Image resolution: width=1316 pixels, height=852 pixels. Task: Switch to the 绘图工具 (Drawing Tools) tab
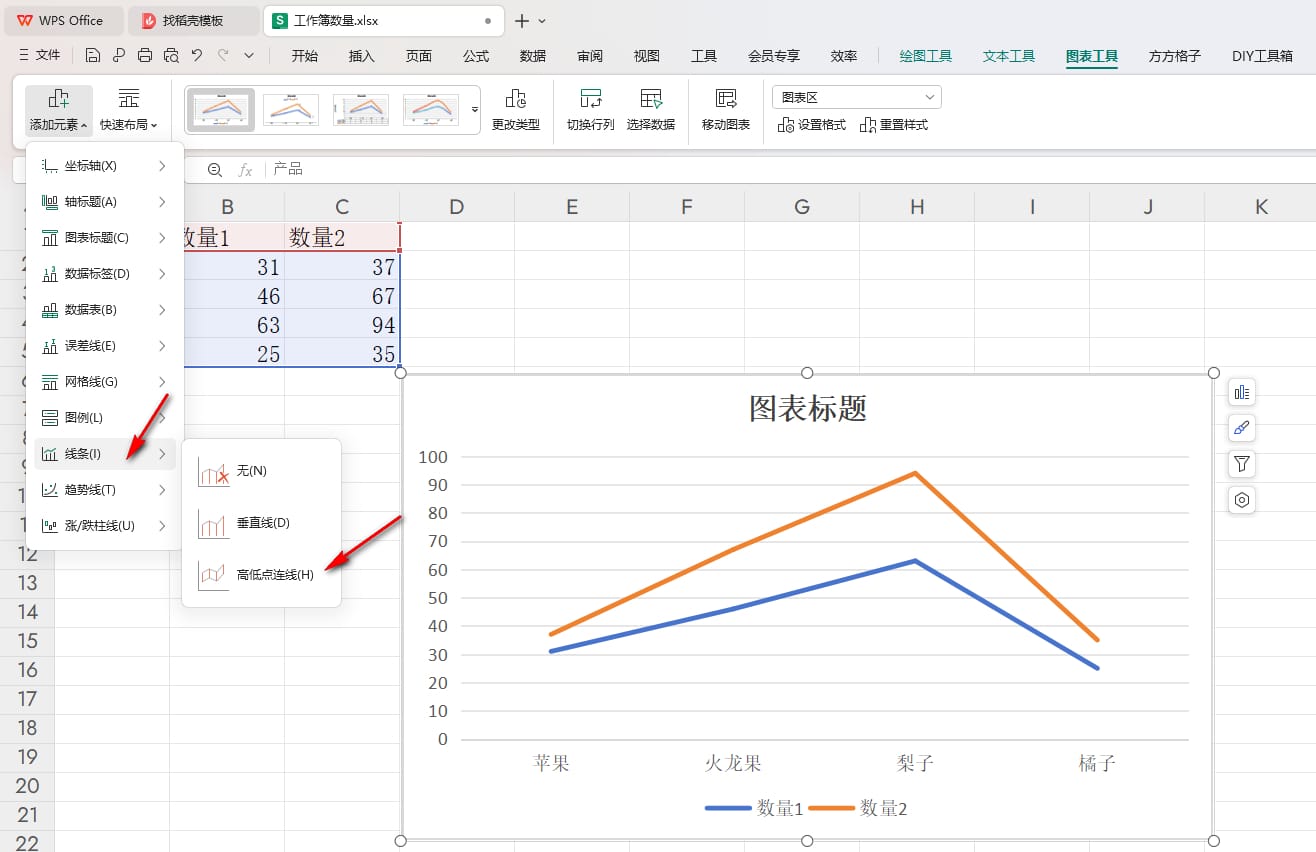pos(926,56)
